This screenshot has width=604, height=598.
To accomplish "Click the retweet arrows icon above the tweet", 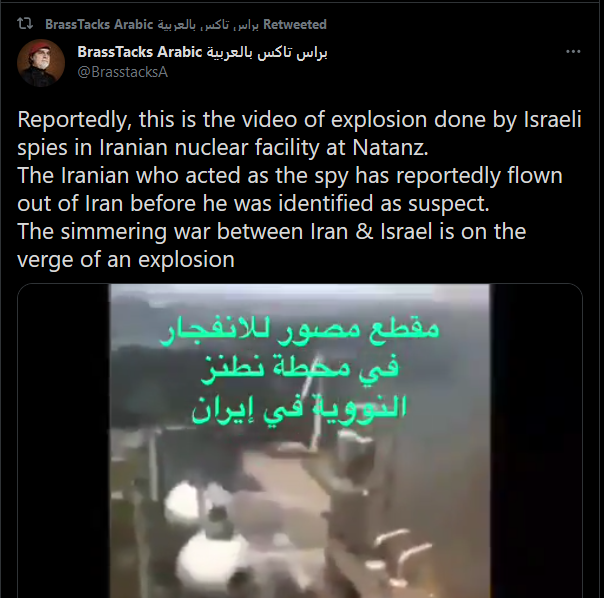I will pos(25,24).
